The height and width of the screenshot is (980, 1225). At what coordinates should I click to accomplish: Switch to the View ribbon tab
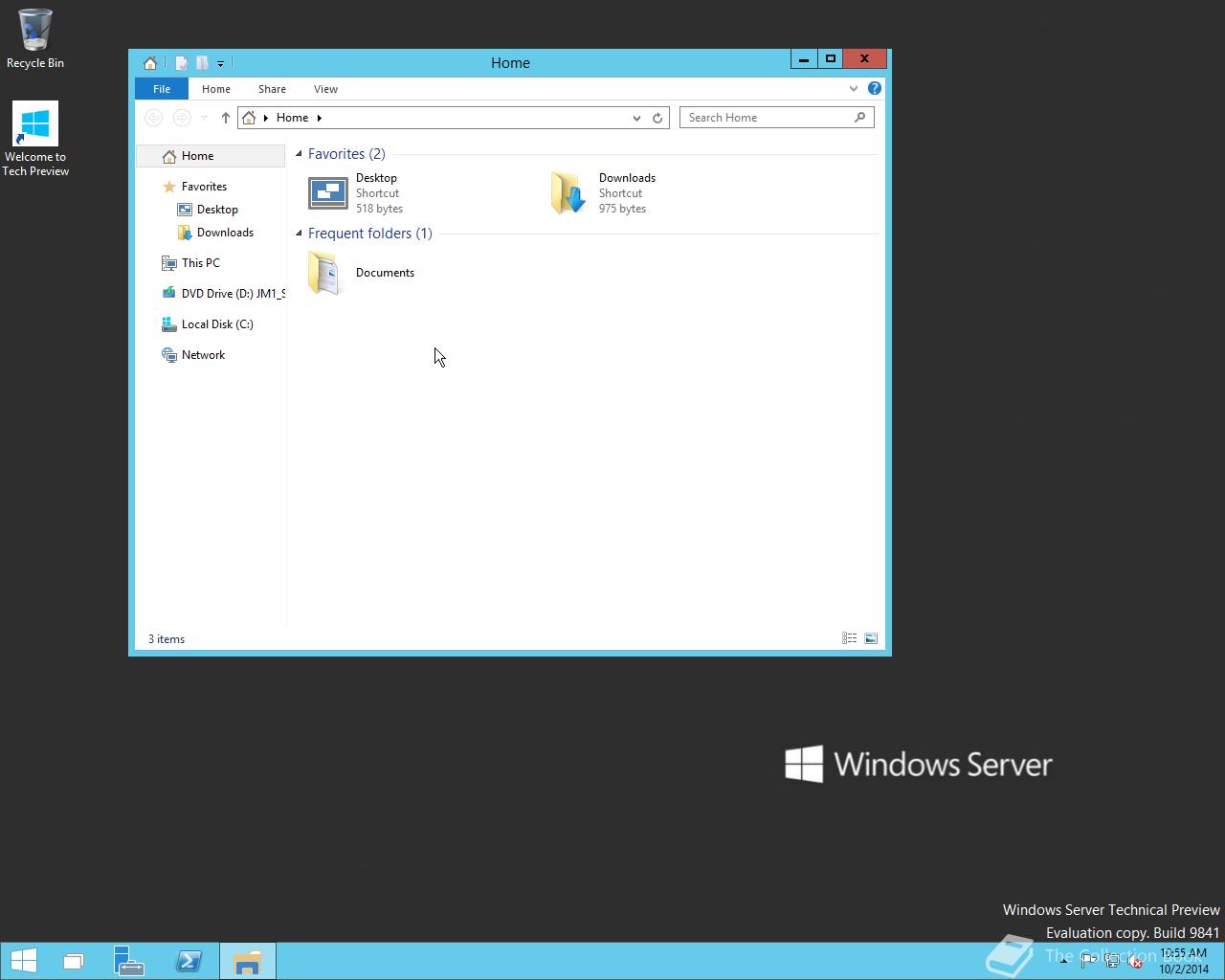tap(325, 89)
